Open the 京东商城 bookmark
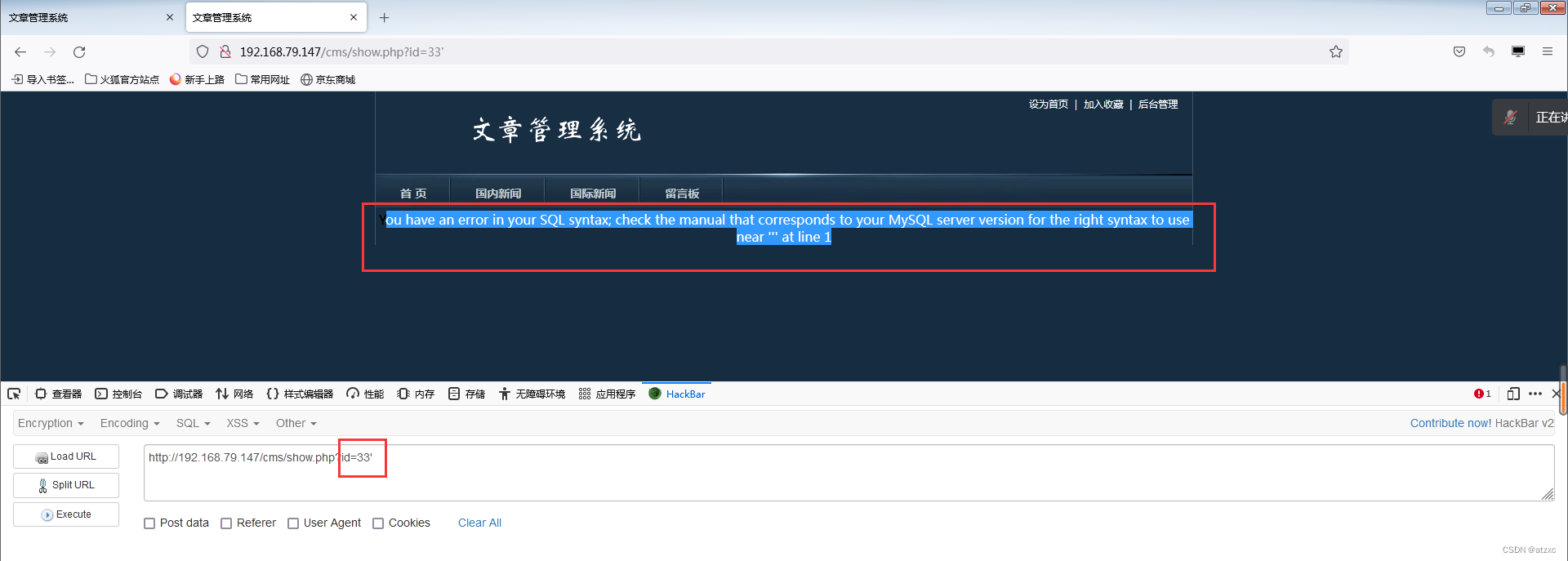This screenshot has height=561, width=1568. 327,79
